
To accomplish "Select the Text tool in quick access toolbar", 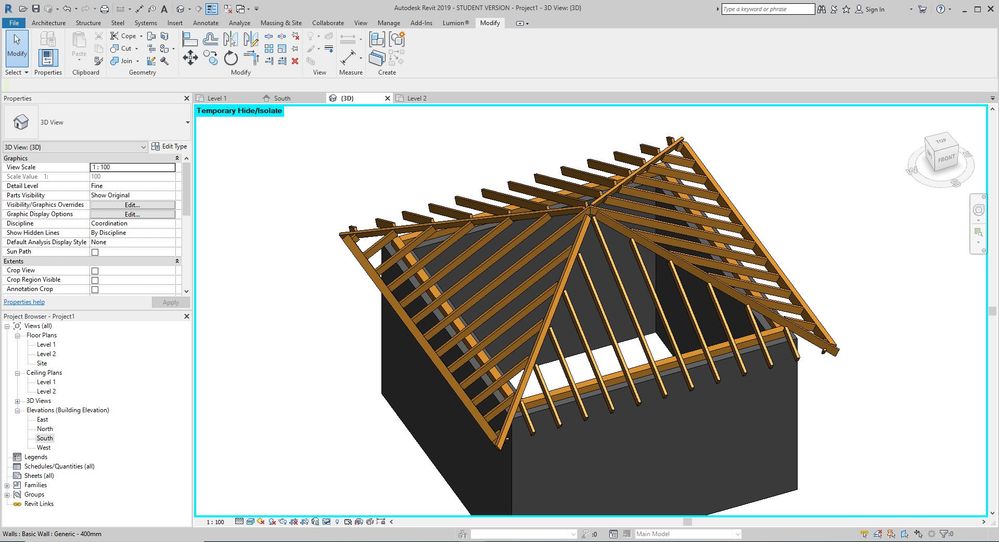I will click(x=164, y=9).
